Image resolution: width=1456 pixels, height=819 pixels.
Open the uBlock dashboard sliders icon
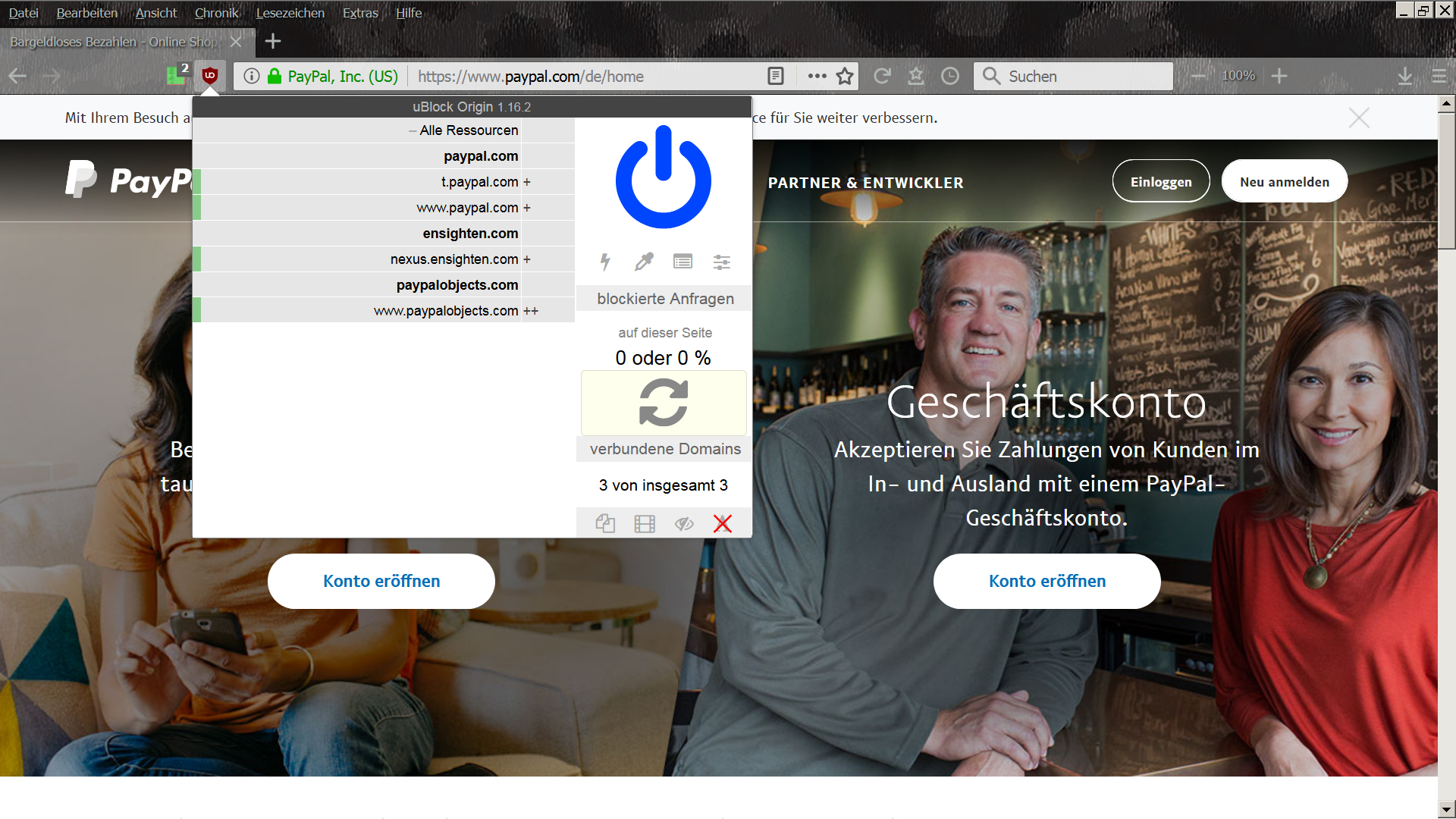(722, 262)
